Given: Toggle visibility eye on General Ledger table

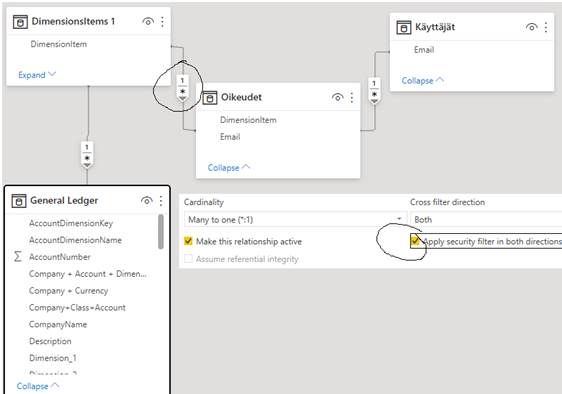Looking at the screenshot, I should (147, 201).
